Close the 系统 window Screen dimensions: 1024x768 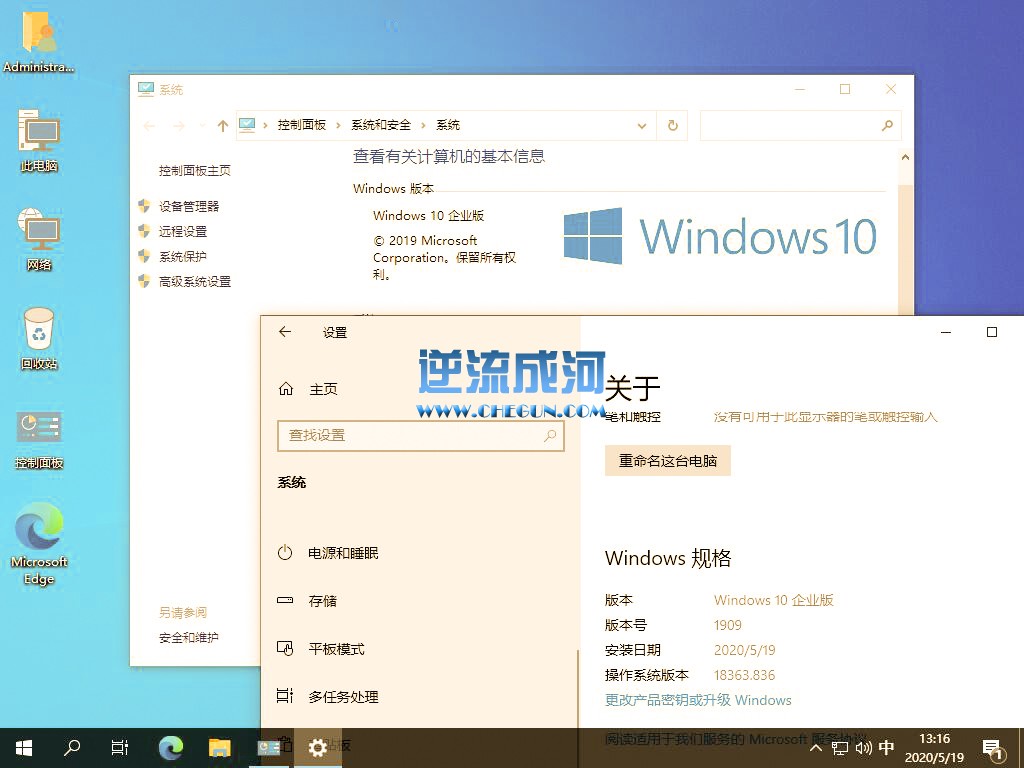pos(891,89)
